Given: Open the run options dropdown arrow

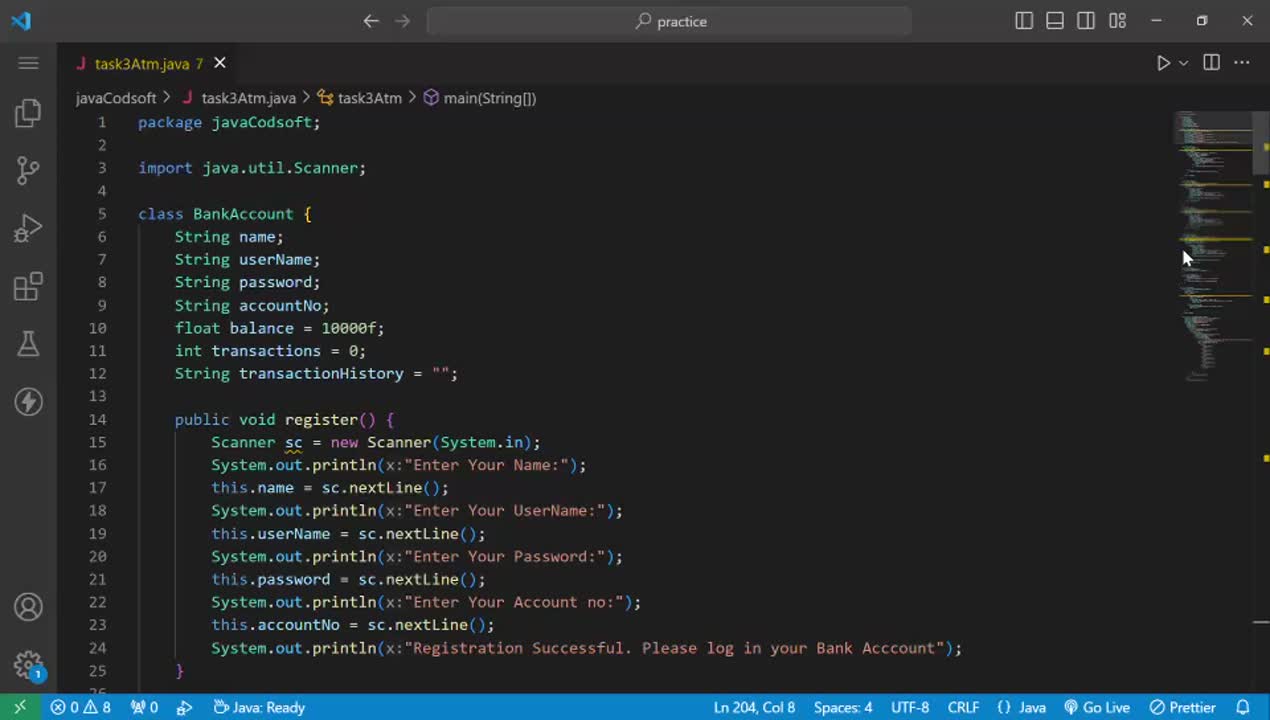Looking at the screenshot, I should 1184,63.
